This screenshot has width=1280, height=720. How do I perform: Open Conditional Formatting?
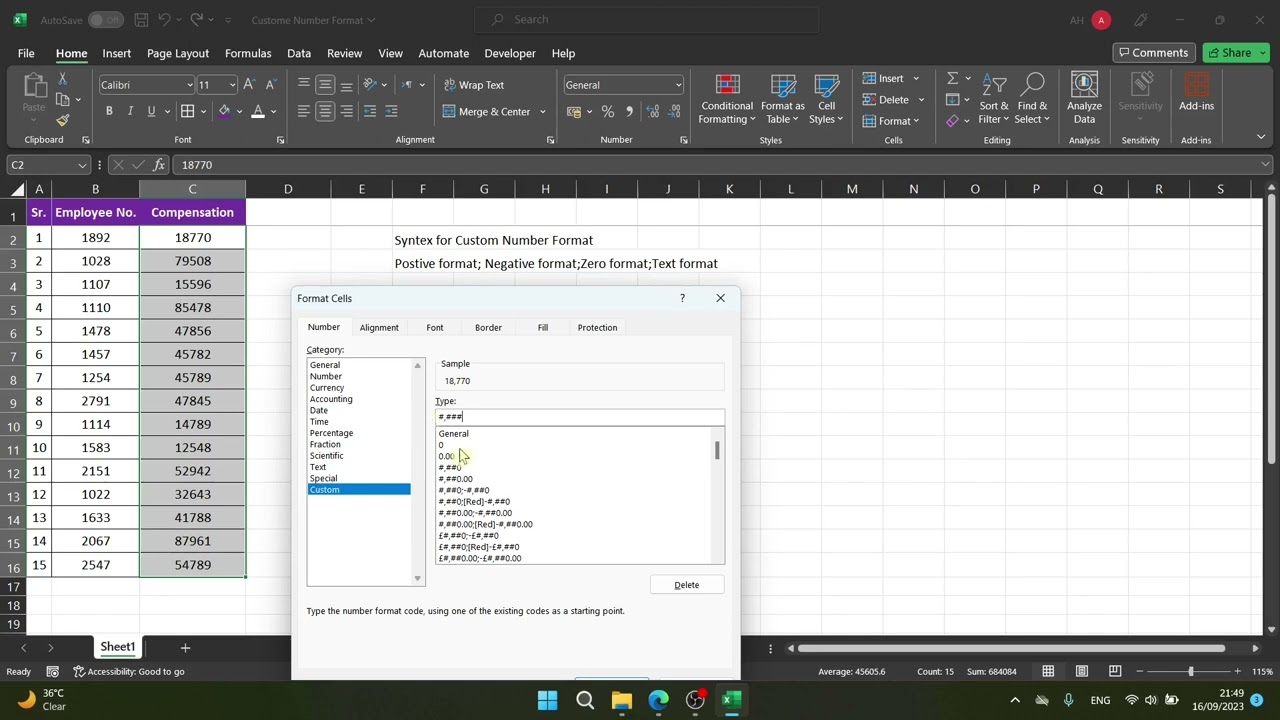(x=727, y=99)
